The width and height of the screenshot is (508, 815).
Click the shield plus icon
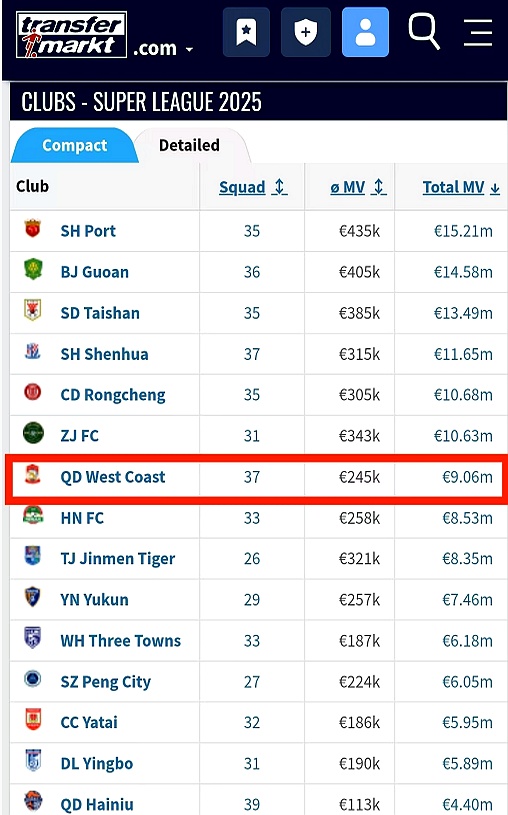coord(306,32)
